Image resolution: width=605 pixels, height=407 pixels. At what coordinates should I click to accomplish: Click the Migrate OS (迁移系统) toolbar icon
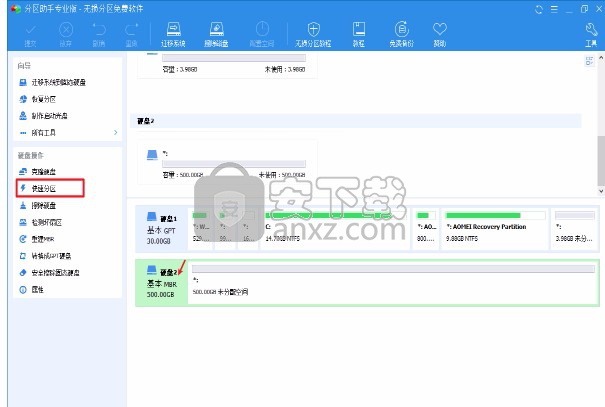pos(173,34)
